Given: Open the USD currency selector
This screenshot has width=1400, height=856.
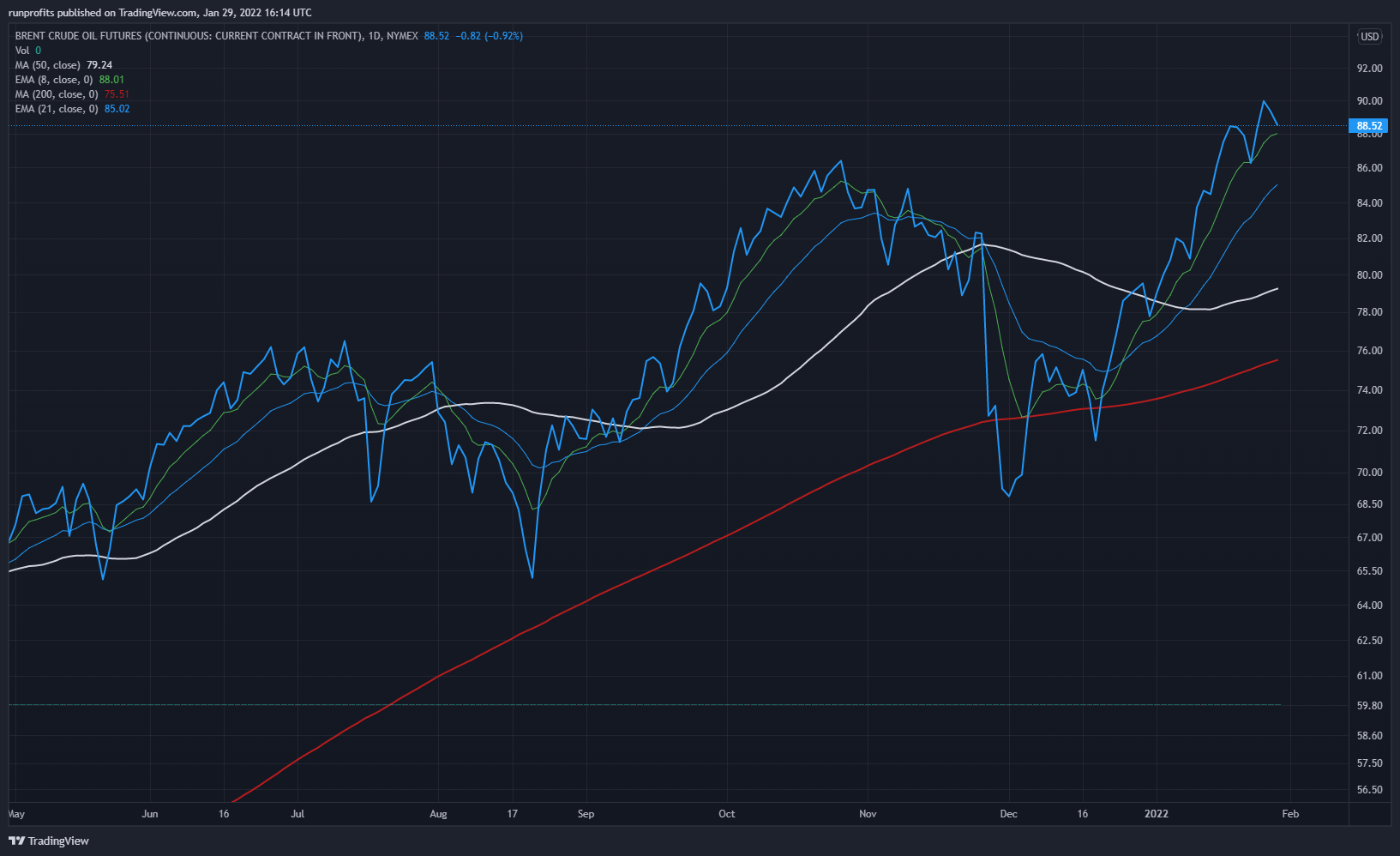Looking at the screenshot, I should tap(1369, 36).
